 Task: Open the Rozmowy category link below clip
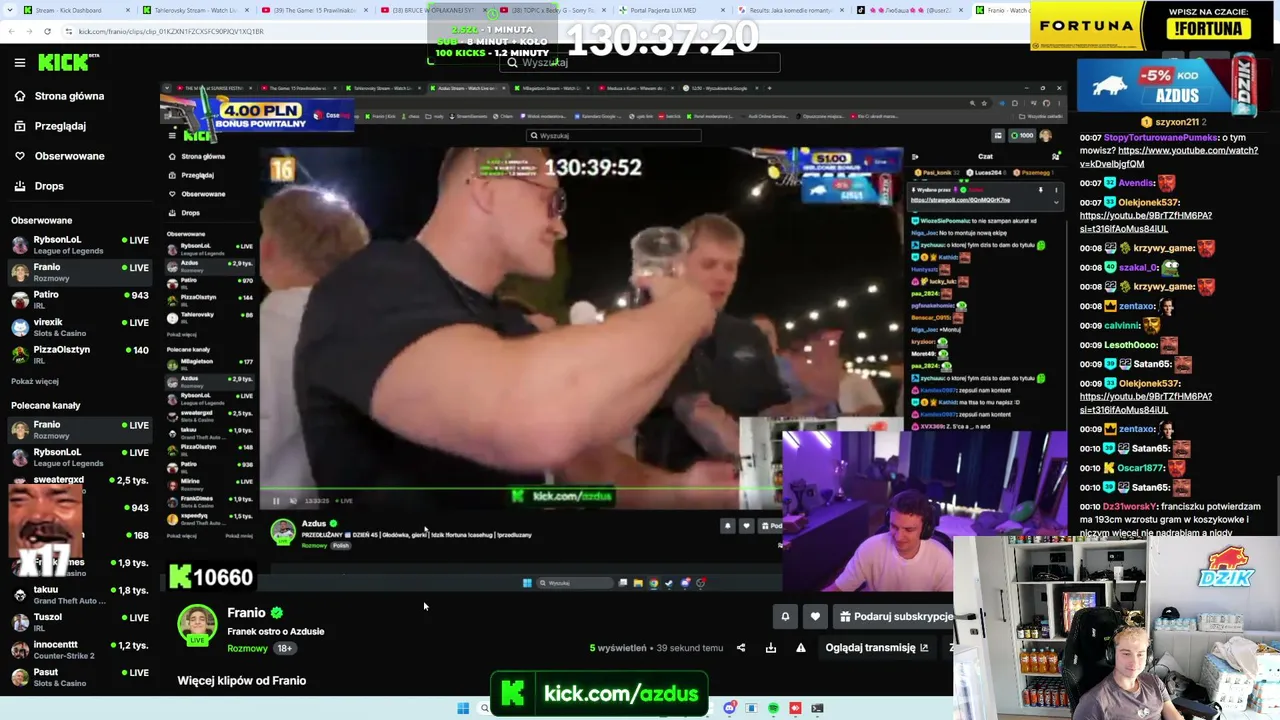click(x=247, y=648)
